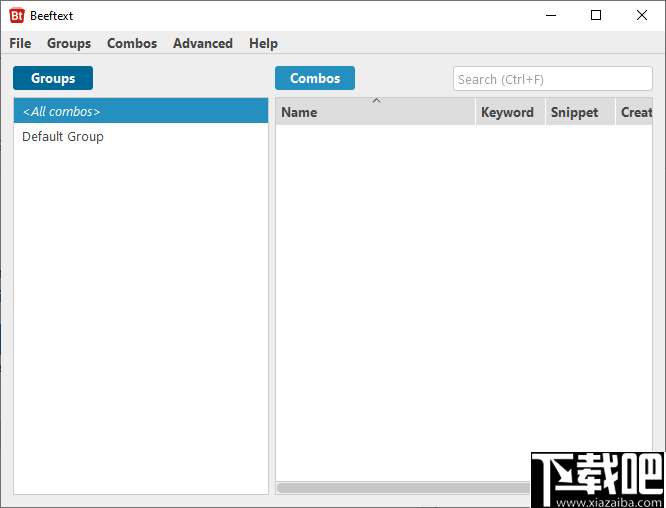The width and height of the screenshot is (666, 508).
Task: Sort by the Creation column header
Action: click(x=634, y=112)
